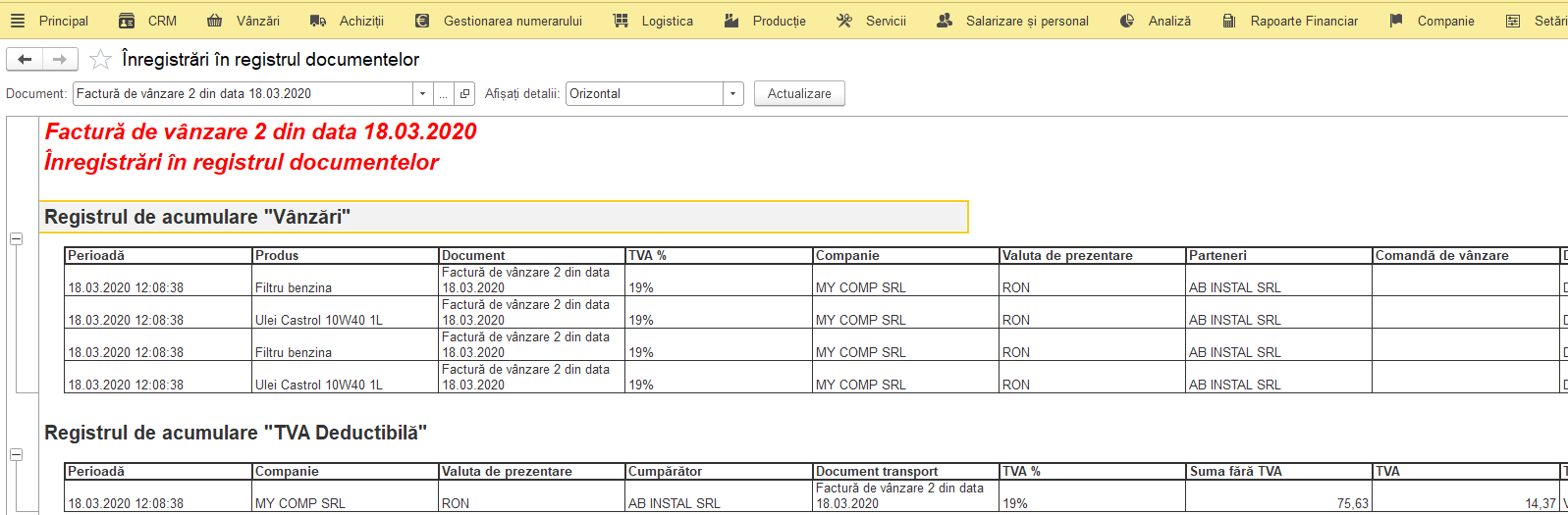Click the Valuta de prezentare header in Vânzări
The width and height of the screenshot is (1568, 515).
coord(1093,255)
